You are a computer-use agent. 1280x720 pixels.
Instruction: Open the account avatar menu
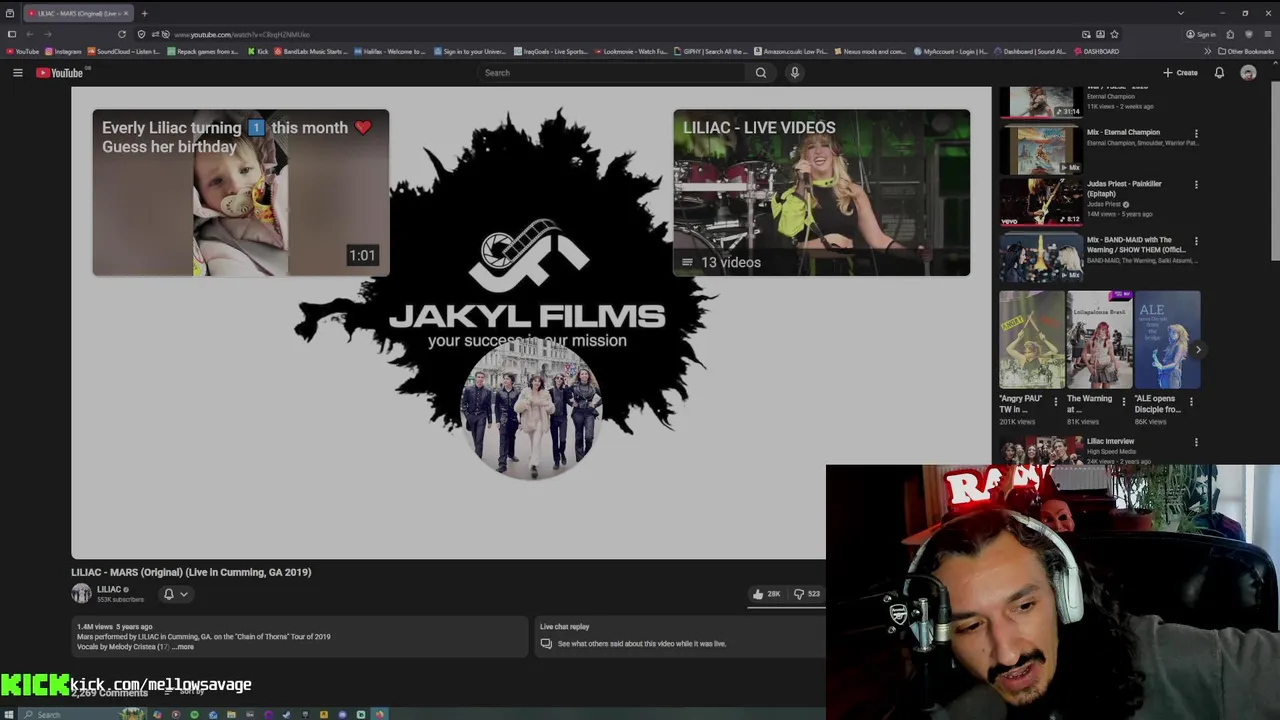click(1248, 73)
